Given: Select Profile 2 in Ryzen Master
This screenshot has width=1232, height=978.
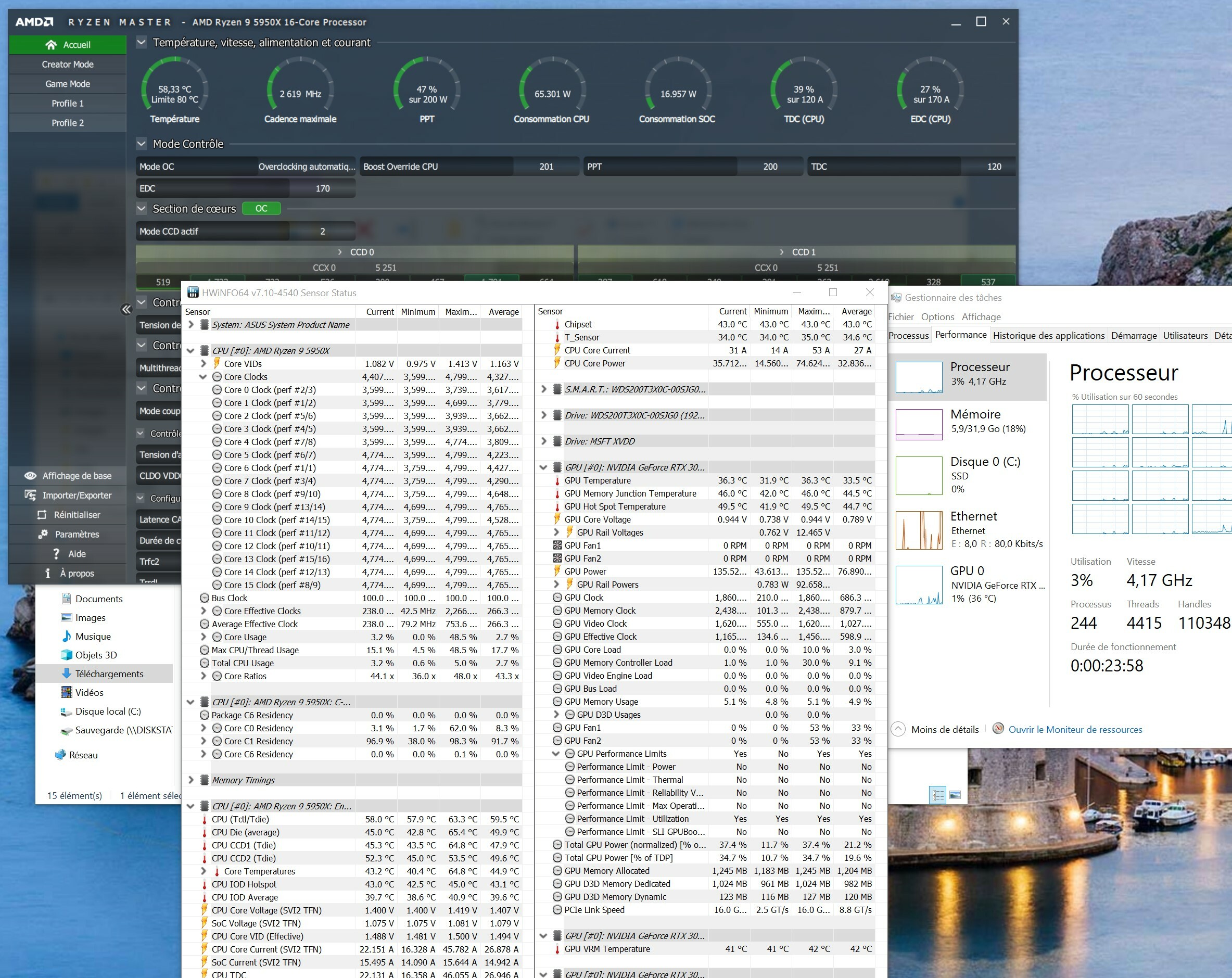Looking at the screenshot, I should coord(68,123).
